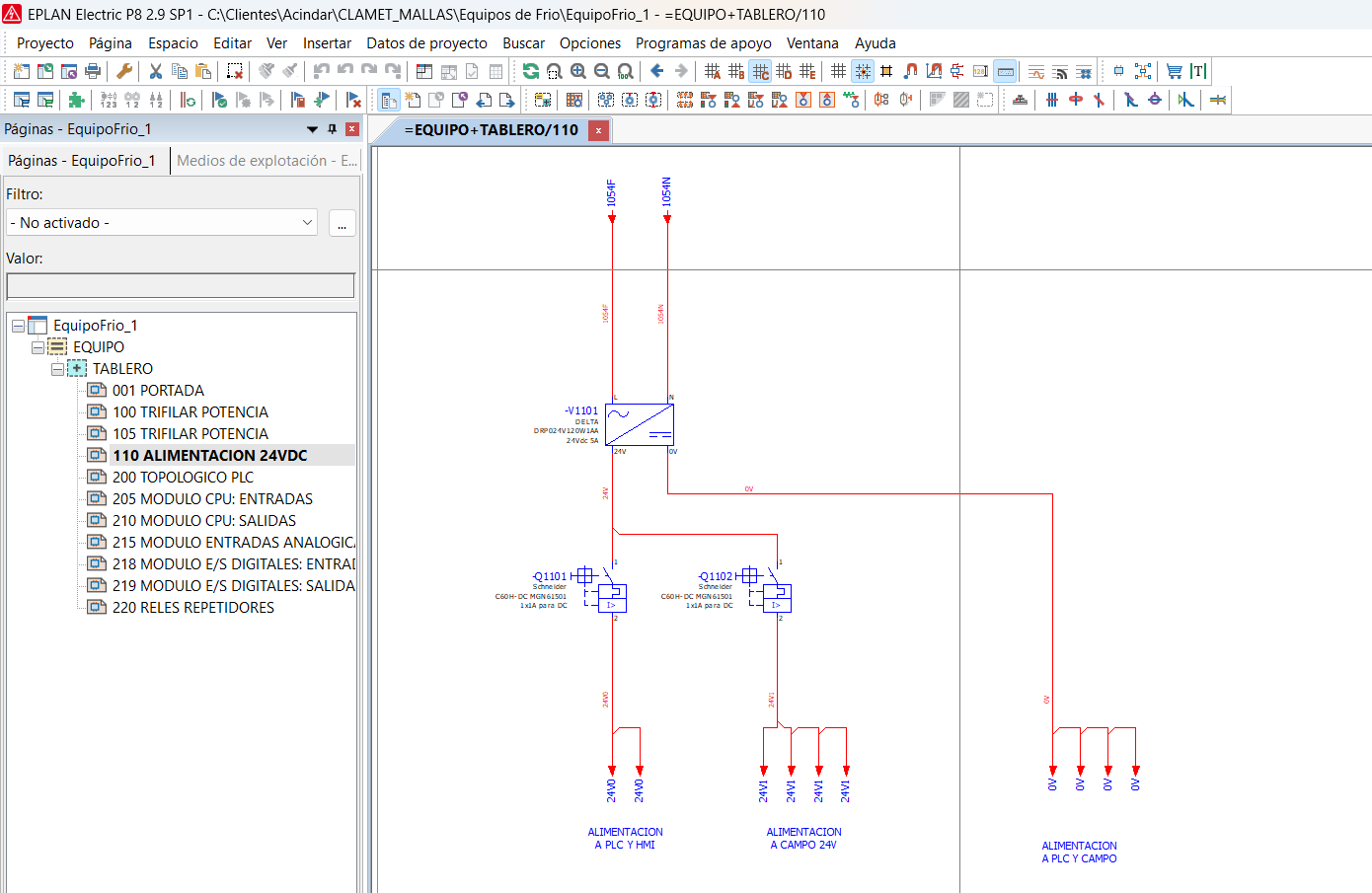Collapse the TABLERO tree node

57,369
